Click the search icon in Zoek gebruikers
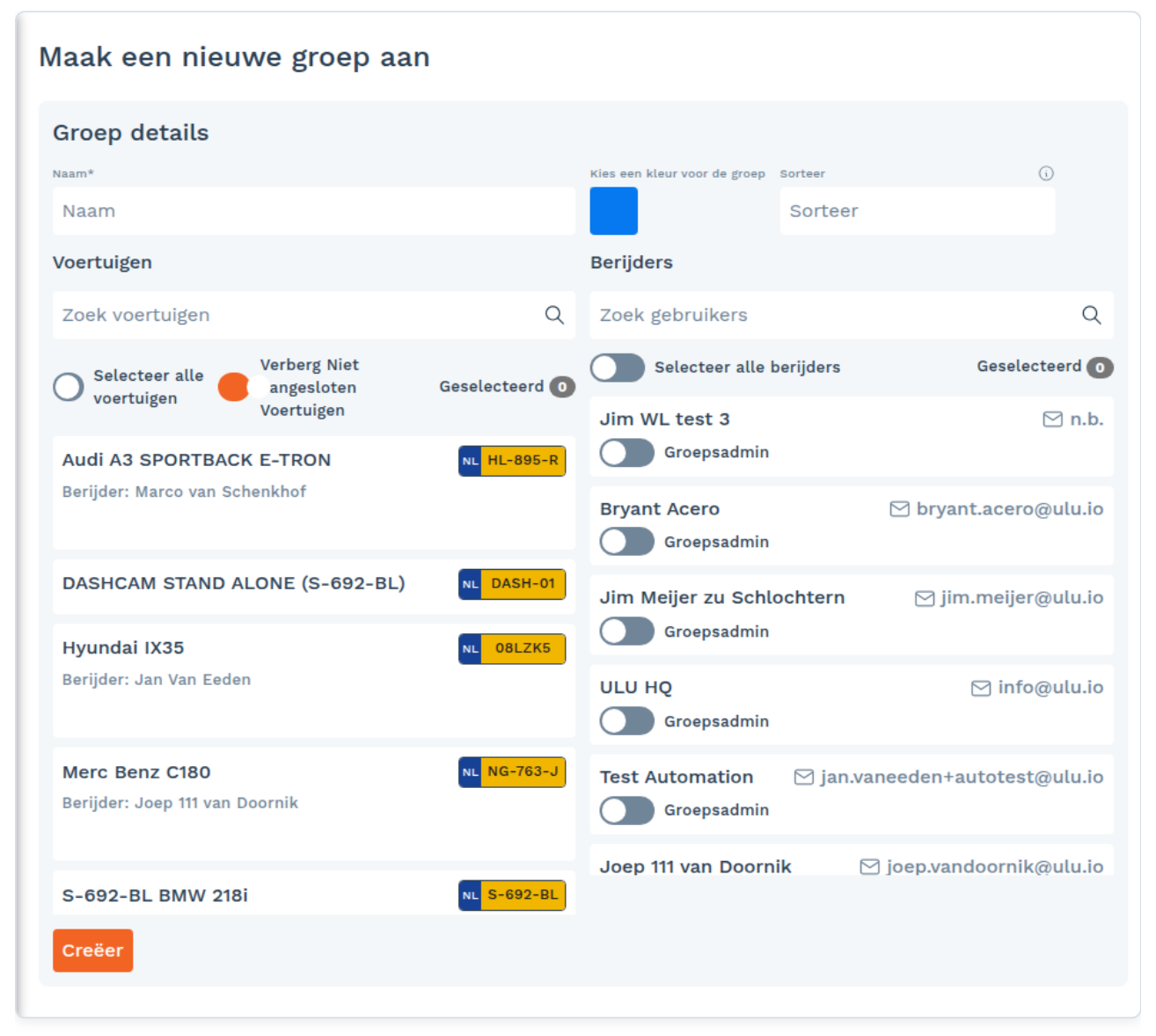The height and width of the screenshot is (1036, 1156). 1091,315
